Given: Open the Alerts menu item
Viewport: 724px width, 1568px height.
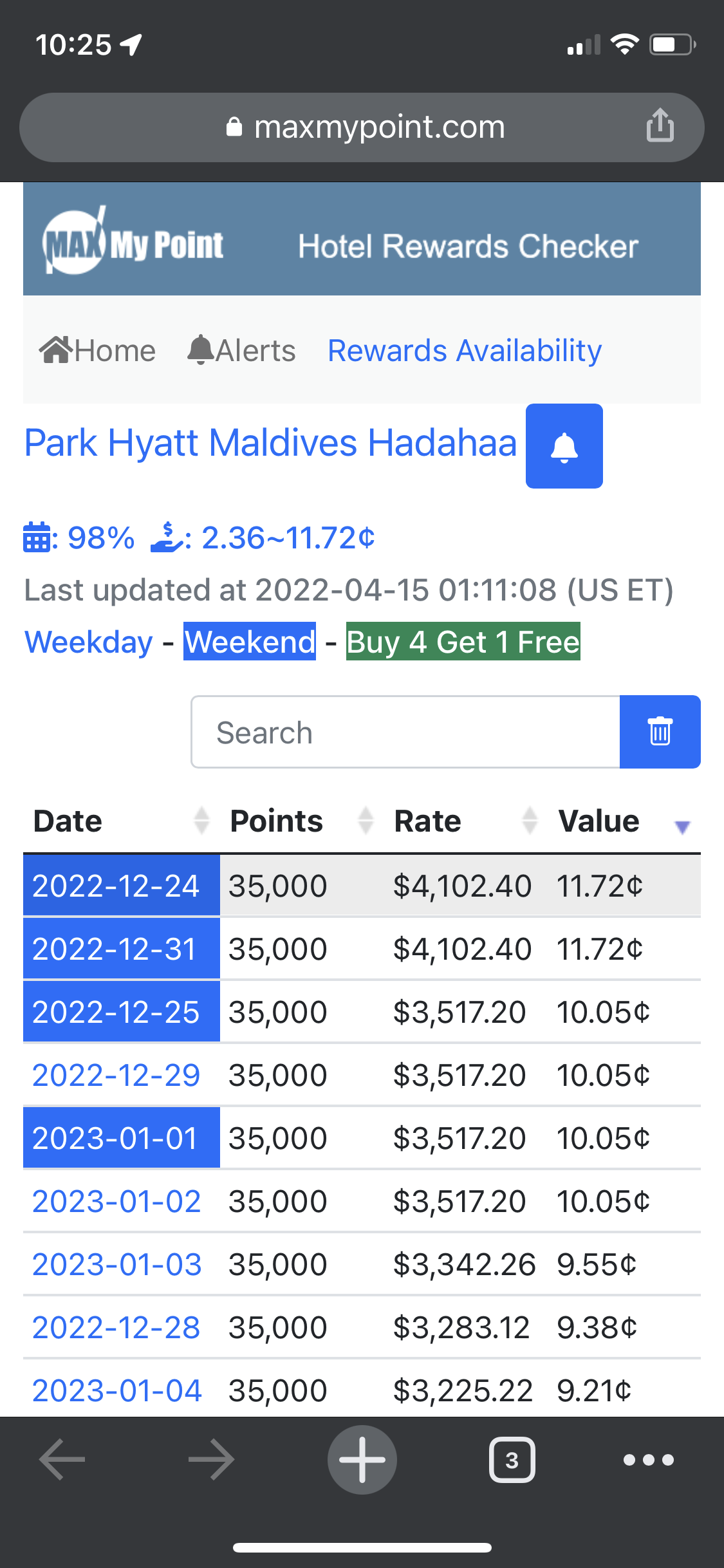Looking at the screenshot, I should click(242, 351).
